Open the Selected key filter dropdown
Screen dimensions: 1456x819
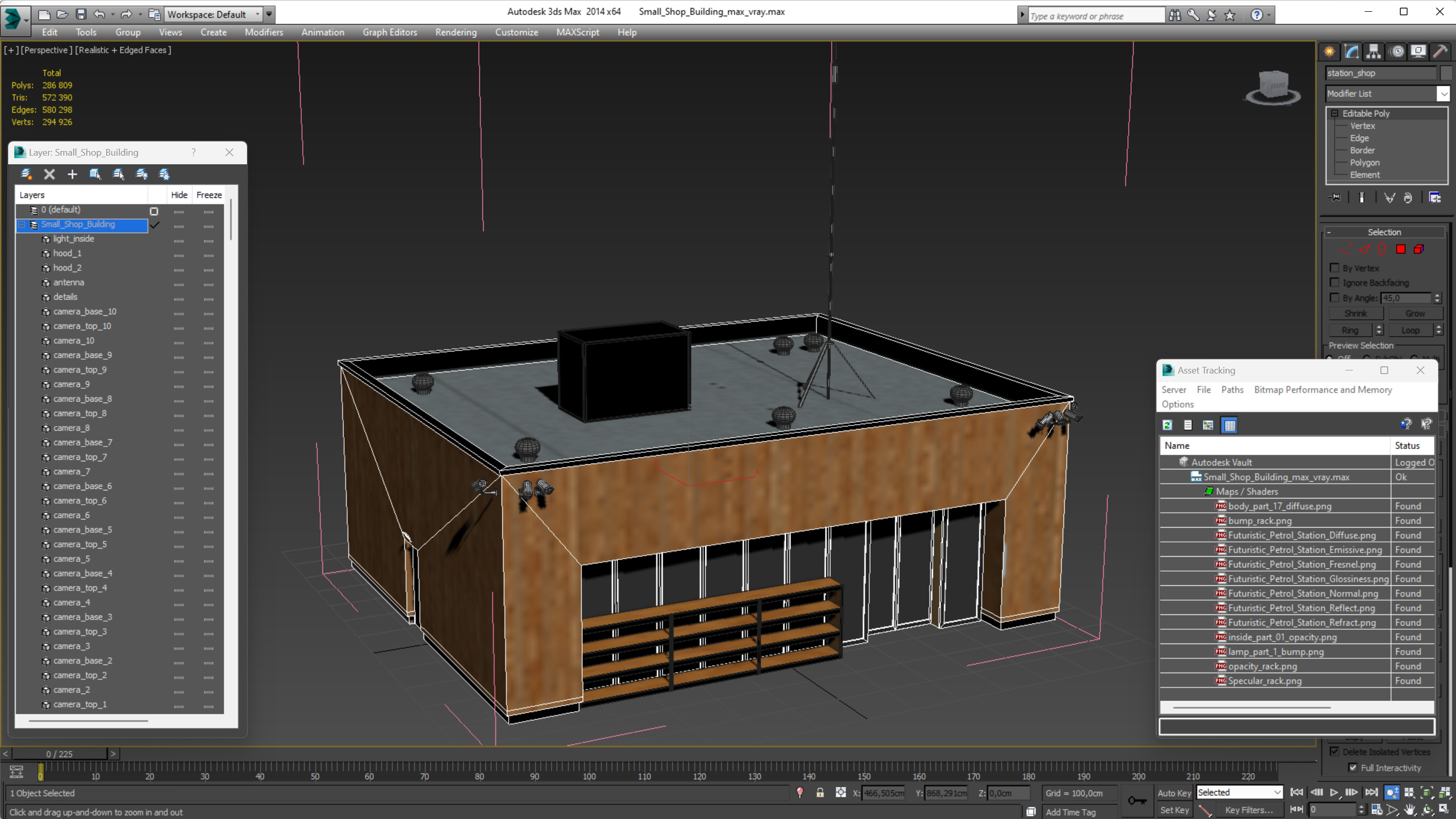click(x=1276, y=792)
